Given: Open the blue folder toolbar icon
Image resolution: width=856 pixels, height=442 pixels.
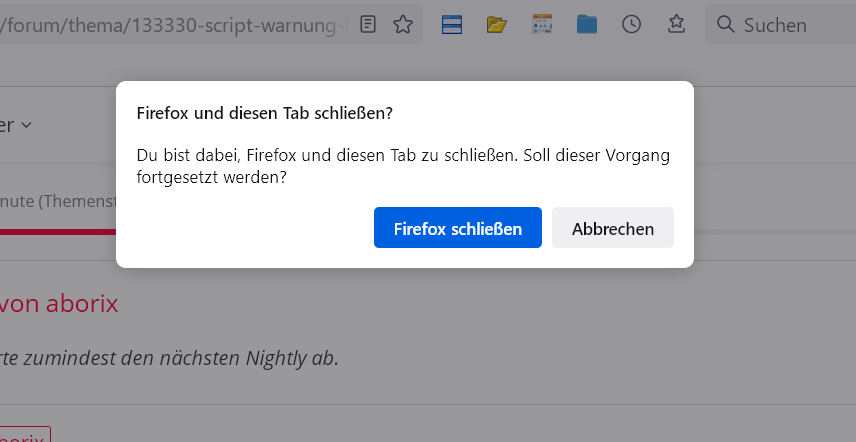Looking at the screenshot, I should (587, 24).
